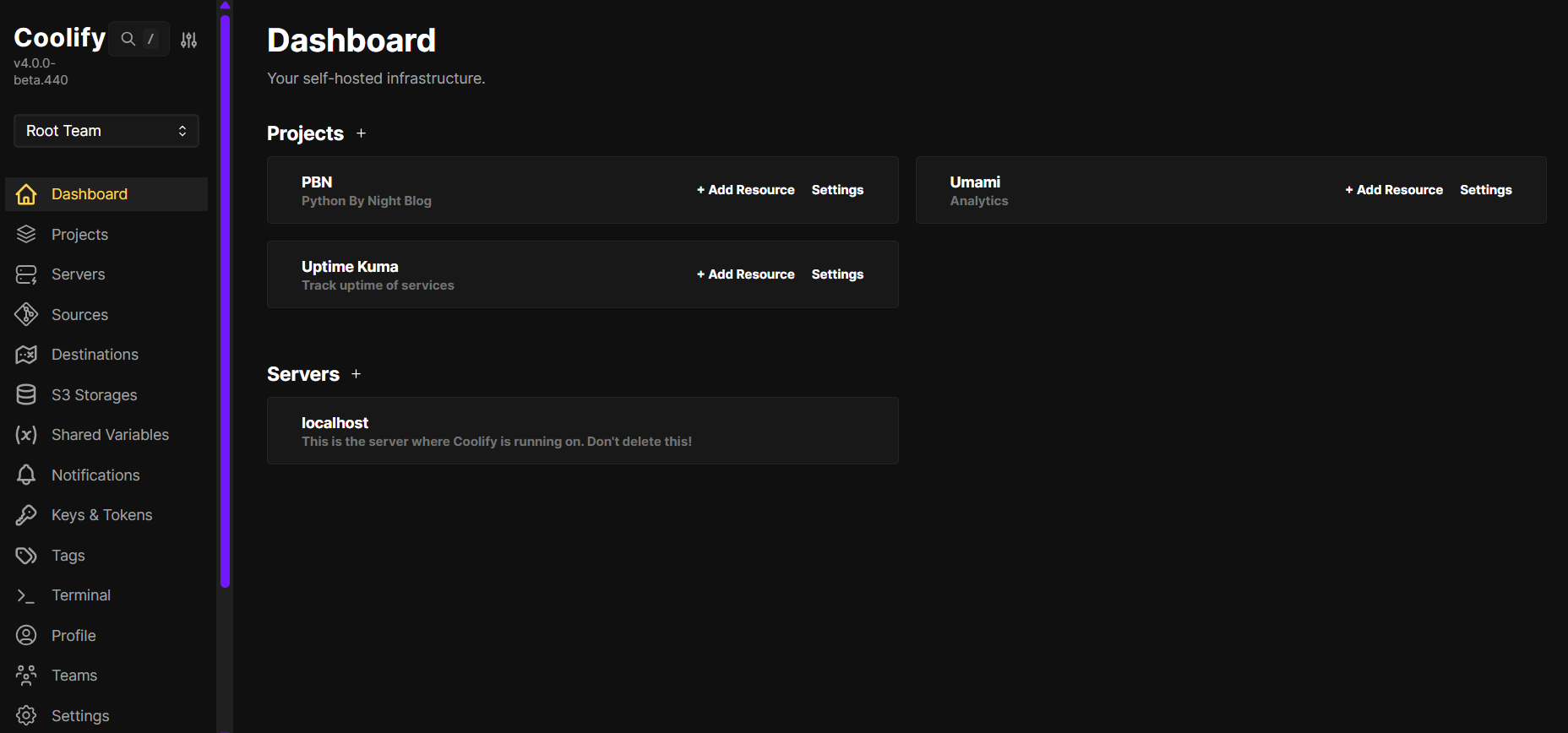Click the Destinations map icon
1568x733 pixels.
click(x=26, y=355)
